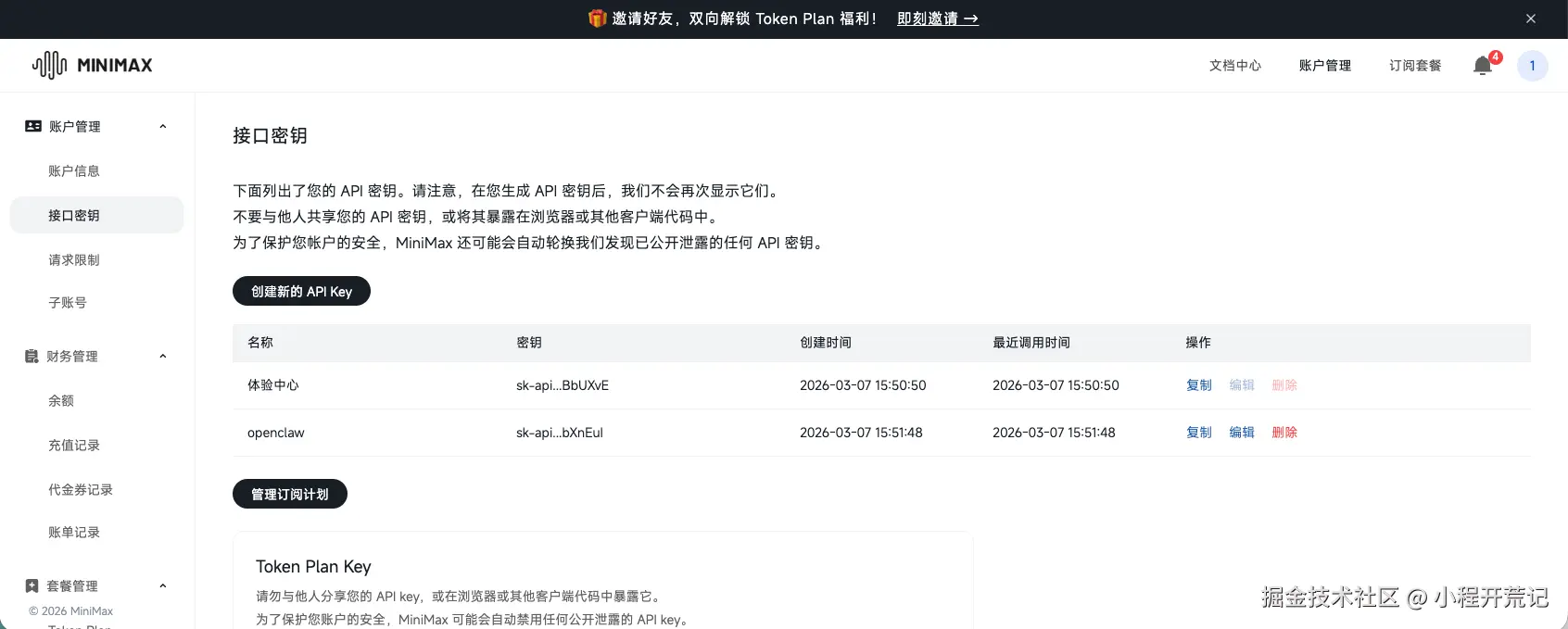This screenshot has width=1568, height=629.
Task: Collapse the 套餐管理 sidebar section
Action: [x=163, y=585]
